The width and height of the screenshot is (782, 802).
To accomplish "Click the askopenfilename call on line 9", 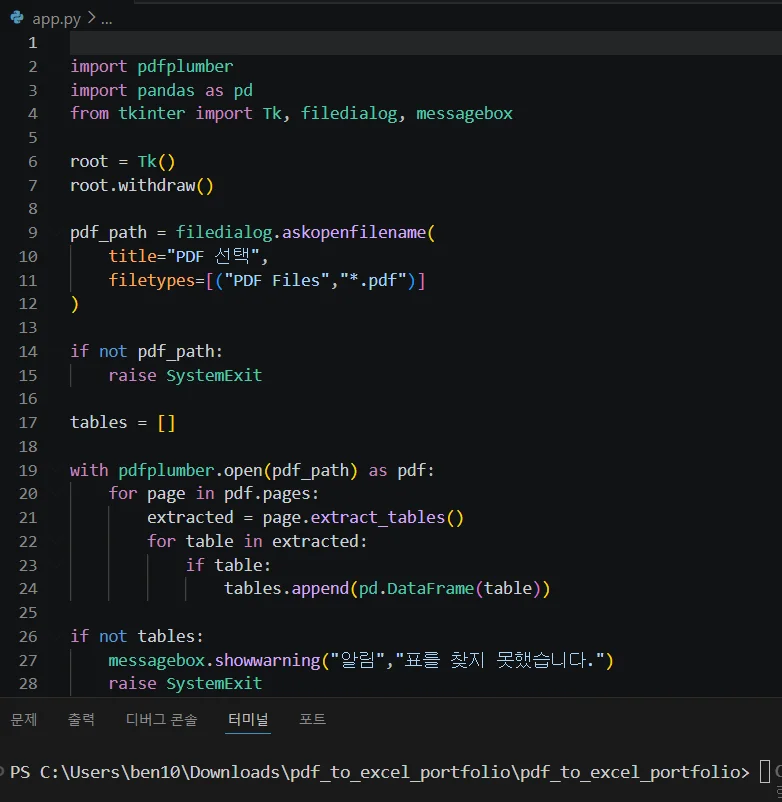I will (354, 232).
